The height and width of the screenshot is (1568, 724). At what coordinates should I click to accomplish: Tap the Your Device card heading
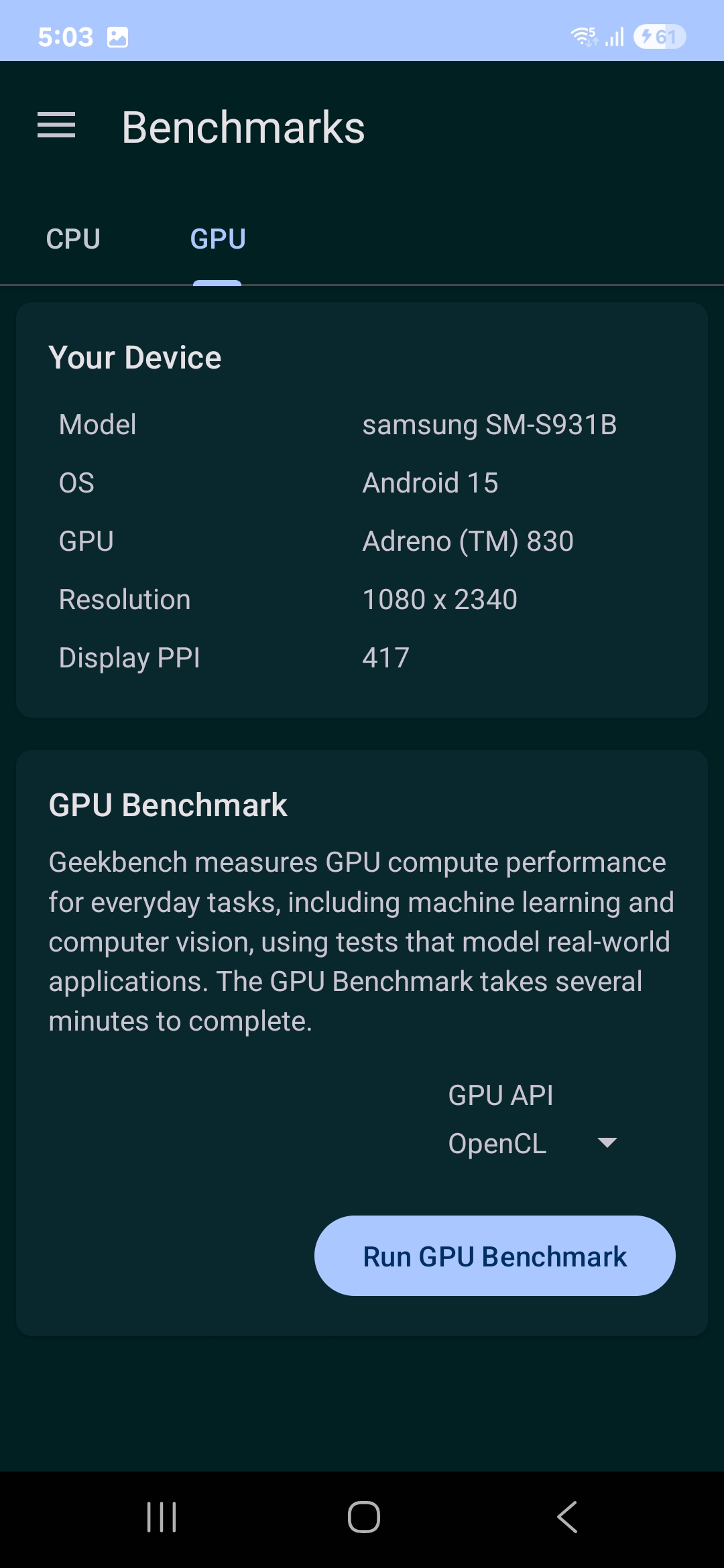point(135,358)
